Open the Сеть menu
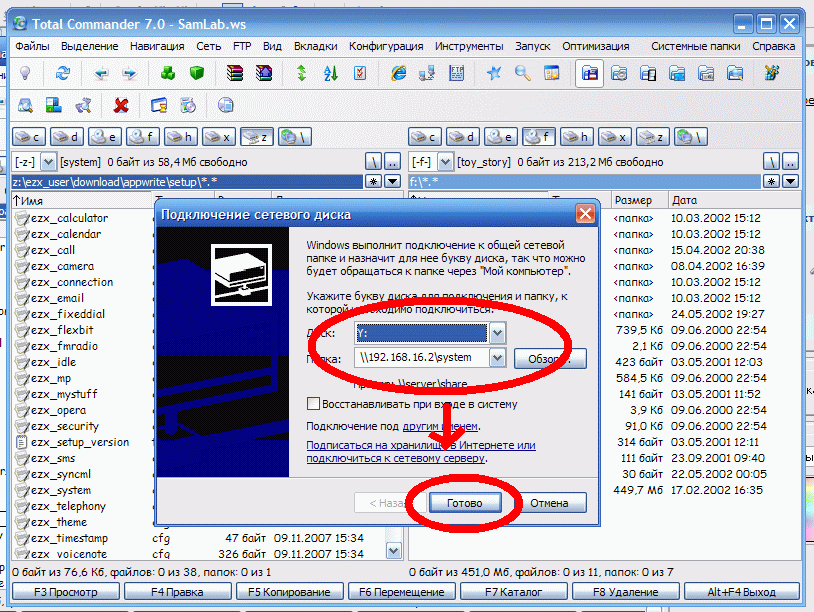 (x=209, y=46)
